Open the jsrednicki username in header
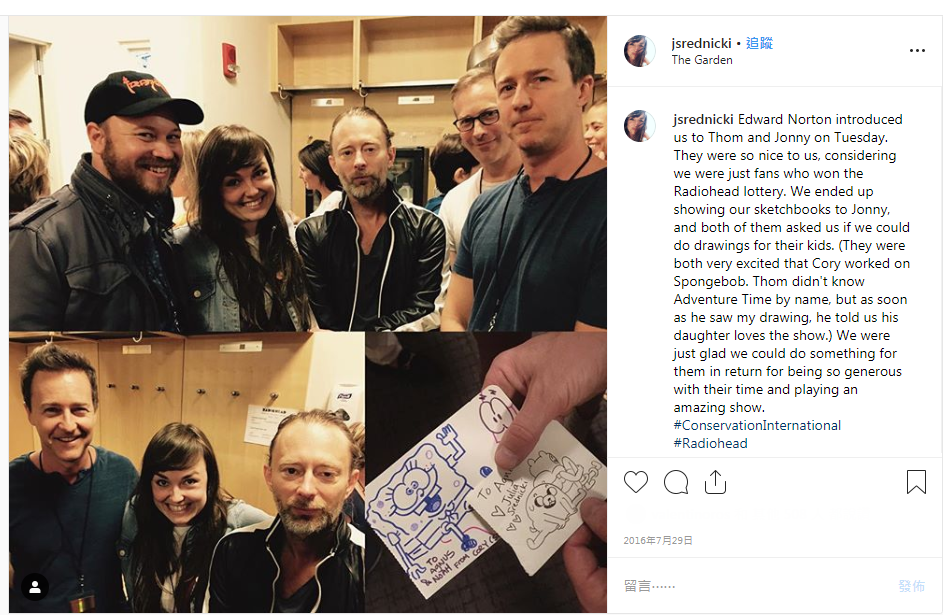The image size is (943, 615). 701,43
